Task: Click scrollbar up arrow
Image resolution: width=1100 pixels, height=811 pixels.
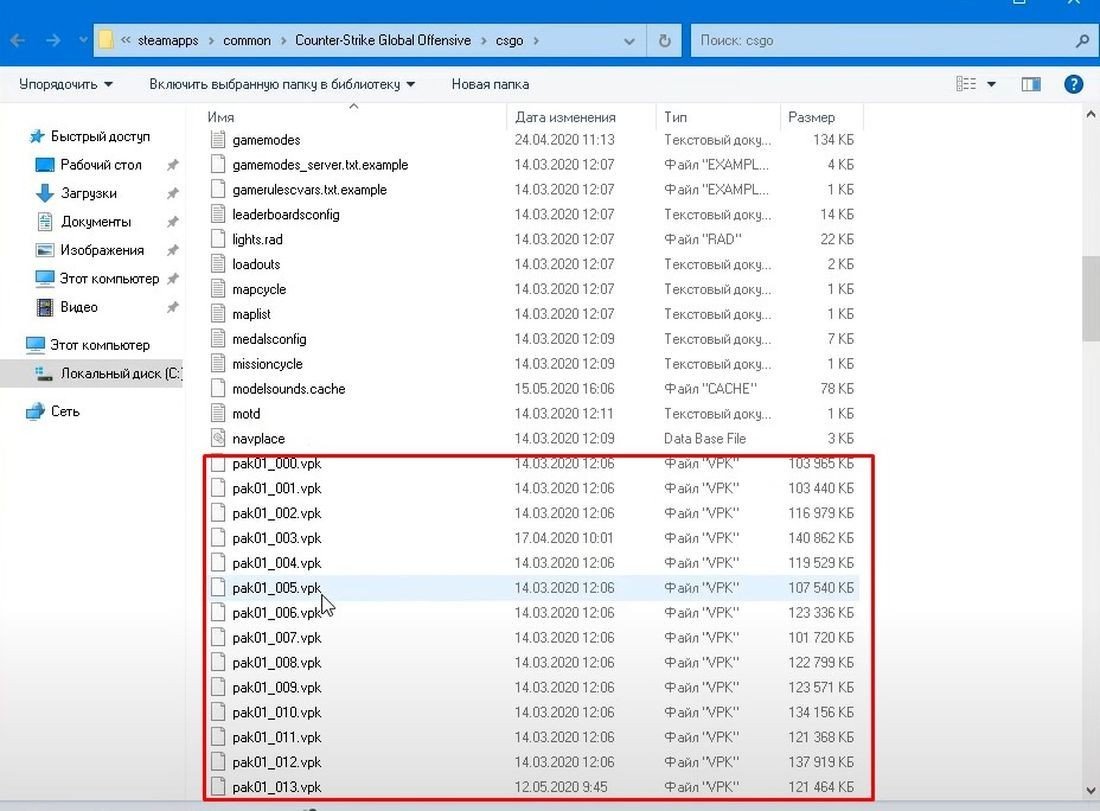Action: [x=1091, y=114]
